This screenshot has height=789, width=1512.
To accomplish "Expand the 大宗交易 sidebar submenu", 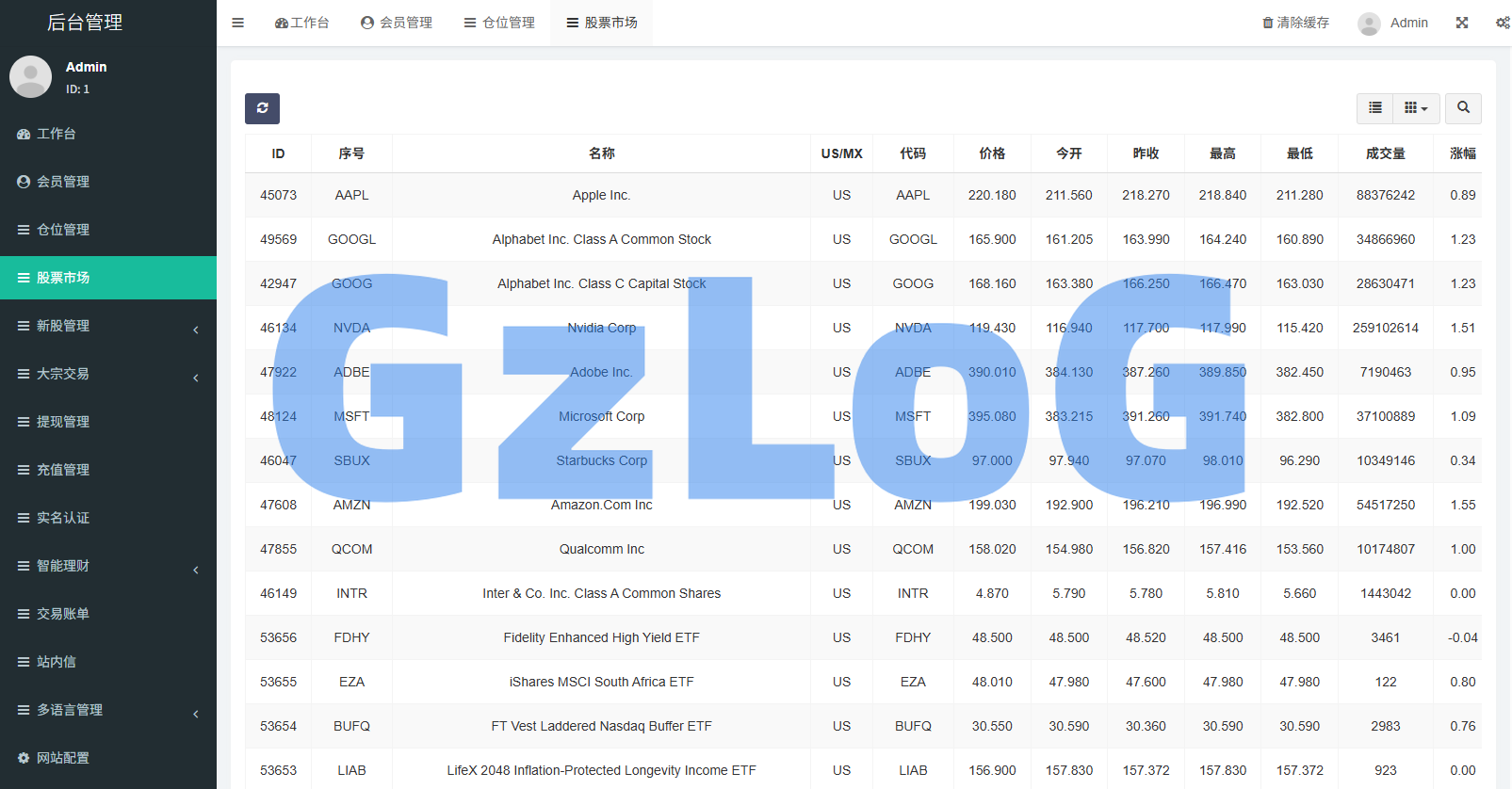I will 108,374.
